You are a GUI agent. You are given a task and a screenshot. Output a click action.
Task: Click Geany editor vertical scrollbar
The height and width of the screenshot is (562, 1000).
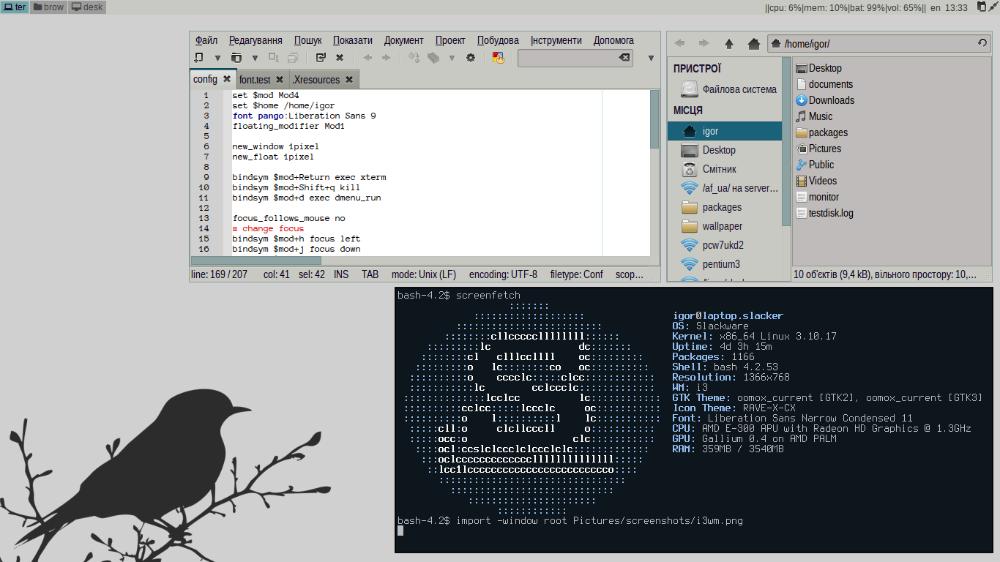[x=654, y=119]
